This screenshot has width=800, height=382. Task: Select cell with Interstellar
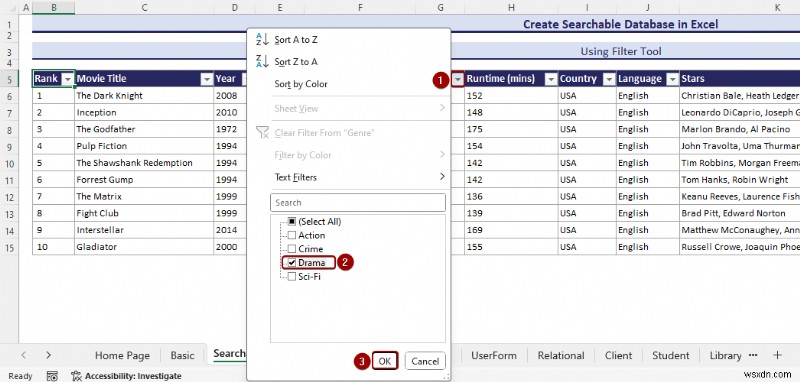tap(144, 230)
